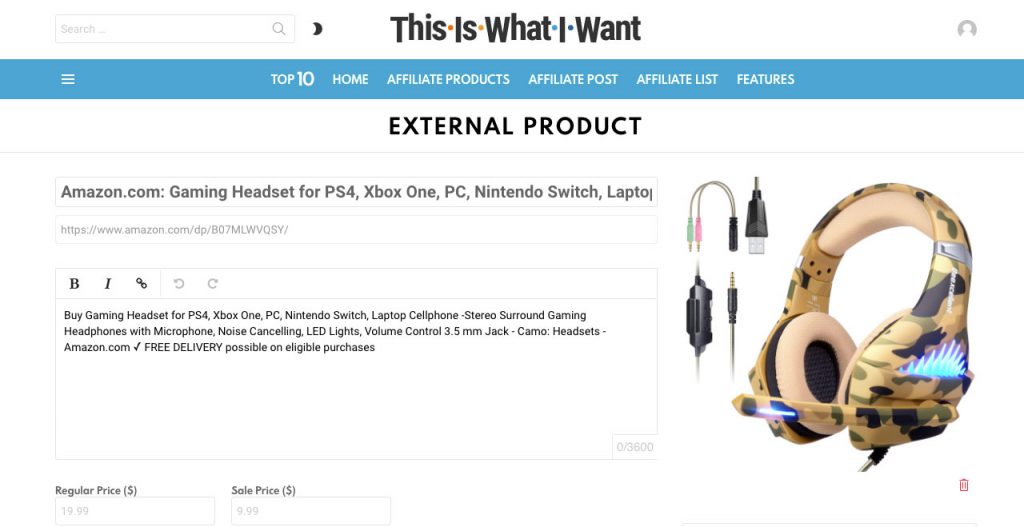Viewport: 1024px width, 527px height.
Task: Open AFFILIATE POST page
Action: tap(573, 80)
